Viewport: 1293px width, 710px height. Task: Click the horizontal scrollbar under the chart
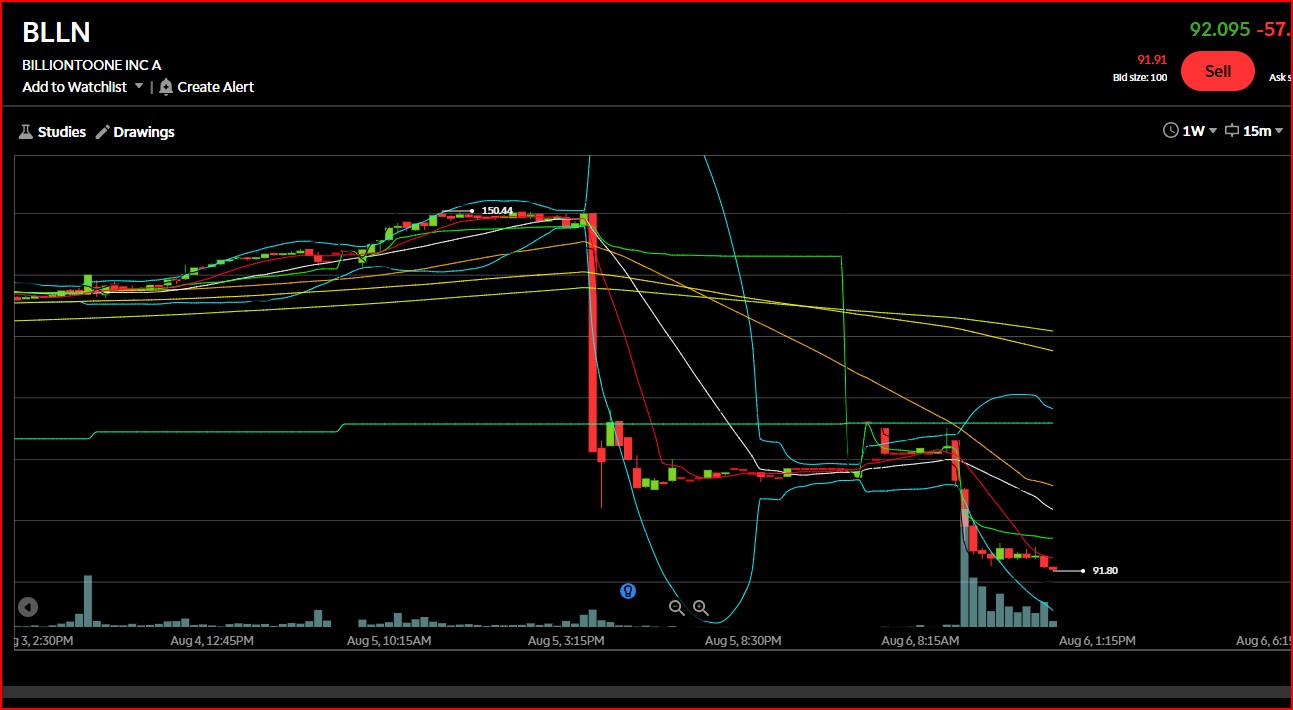click(646, 692)
